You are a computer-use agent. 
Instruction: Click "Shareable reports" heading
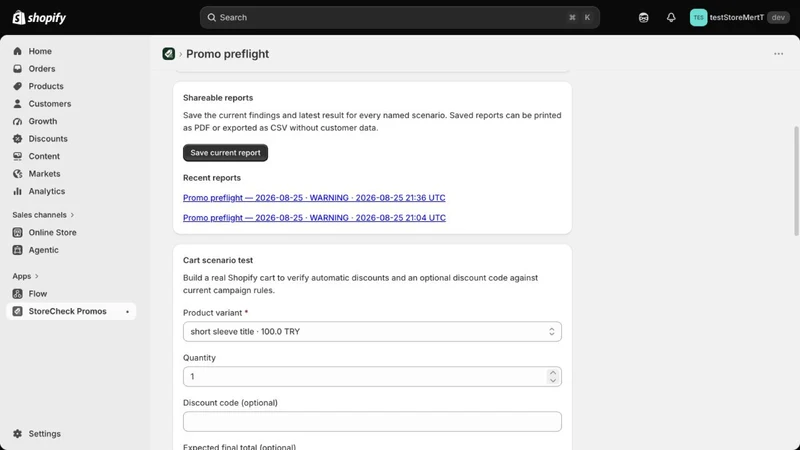(x=218, y=97)
